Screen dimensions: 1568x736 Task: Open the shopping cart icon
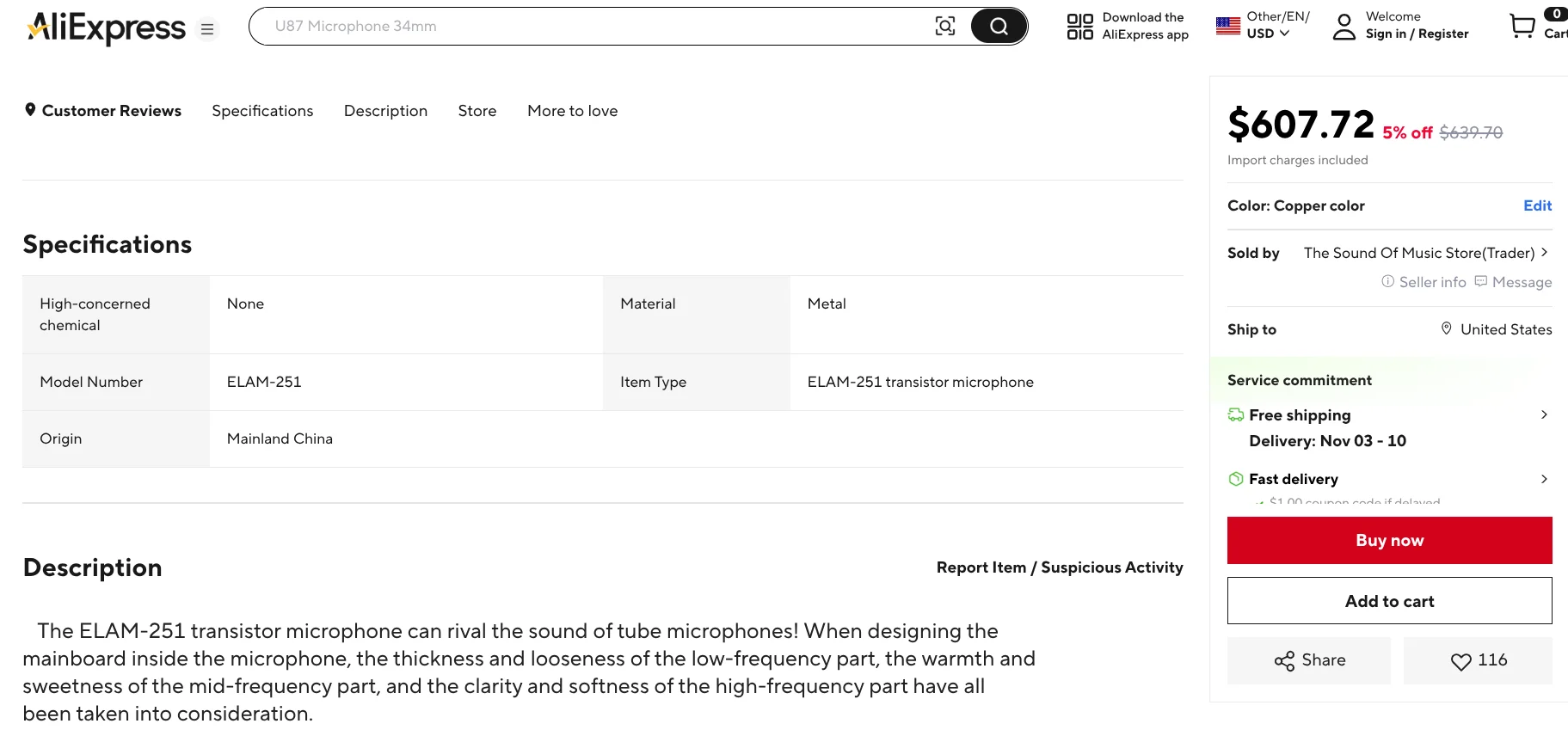(x=1522, y=26)
